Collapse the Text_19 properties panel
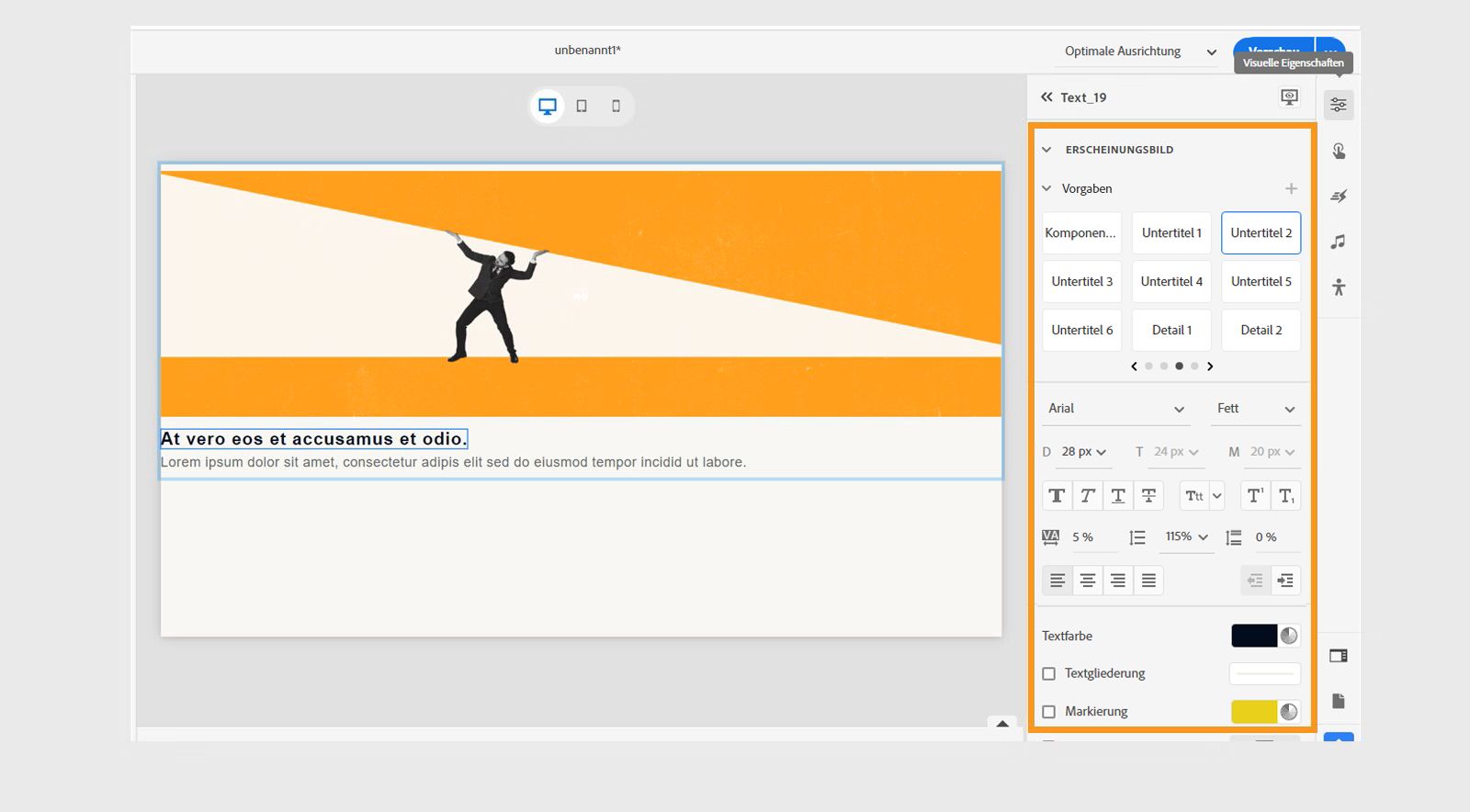Viewport: 1470px width, 812px height. click(x=1046, y=97)
